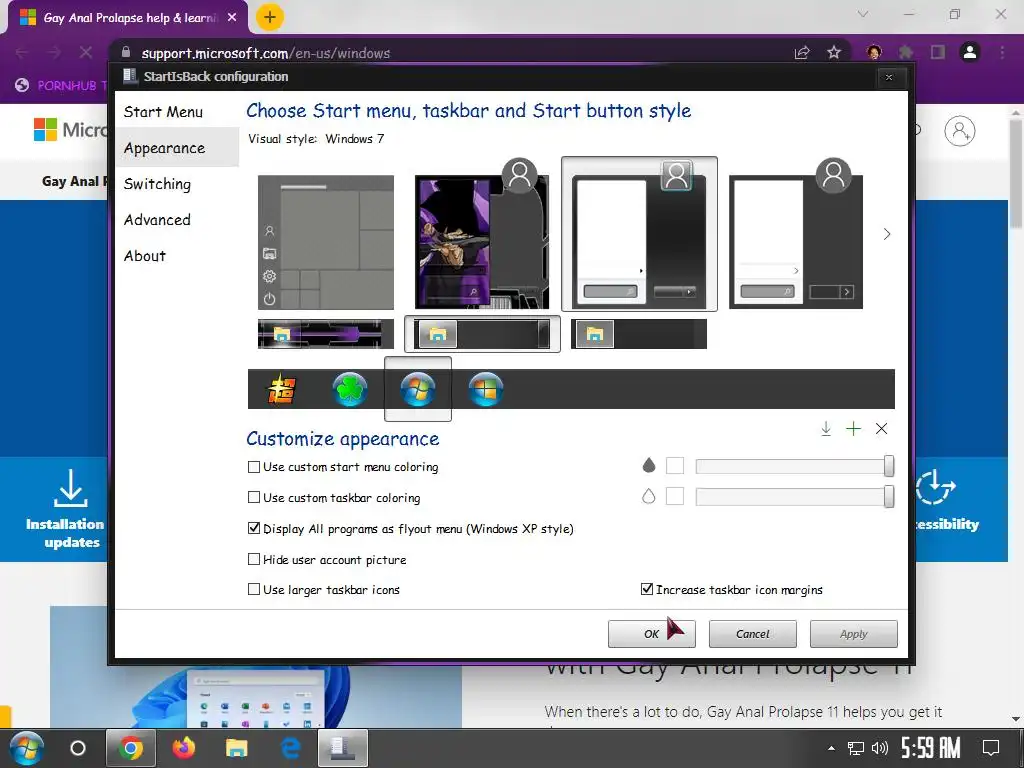Choose the Windows 7 orb start button

click(418, 389)
